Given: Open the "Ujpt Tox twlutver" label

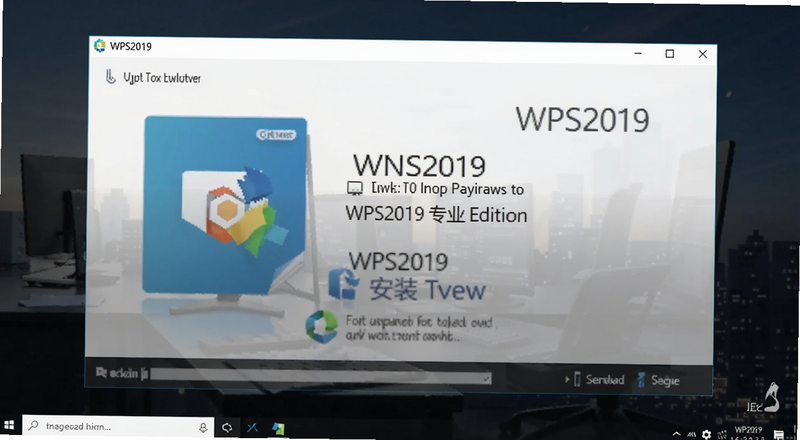Looking at the screenshot, I should click(162, 78).
